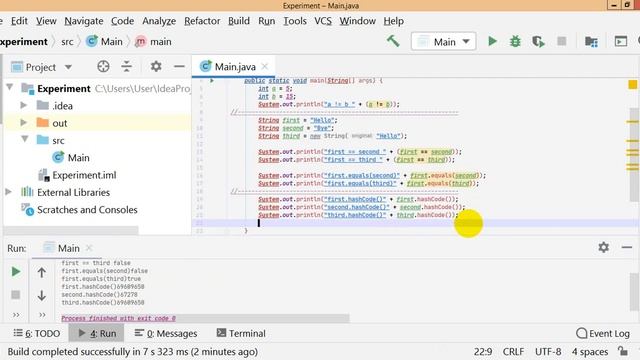The width and height of the screenshot is (640, 360).
Task: Open the View menu
Action: point(46,21)
